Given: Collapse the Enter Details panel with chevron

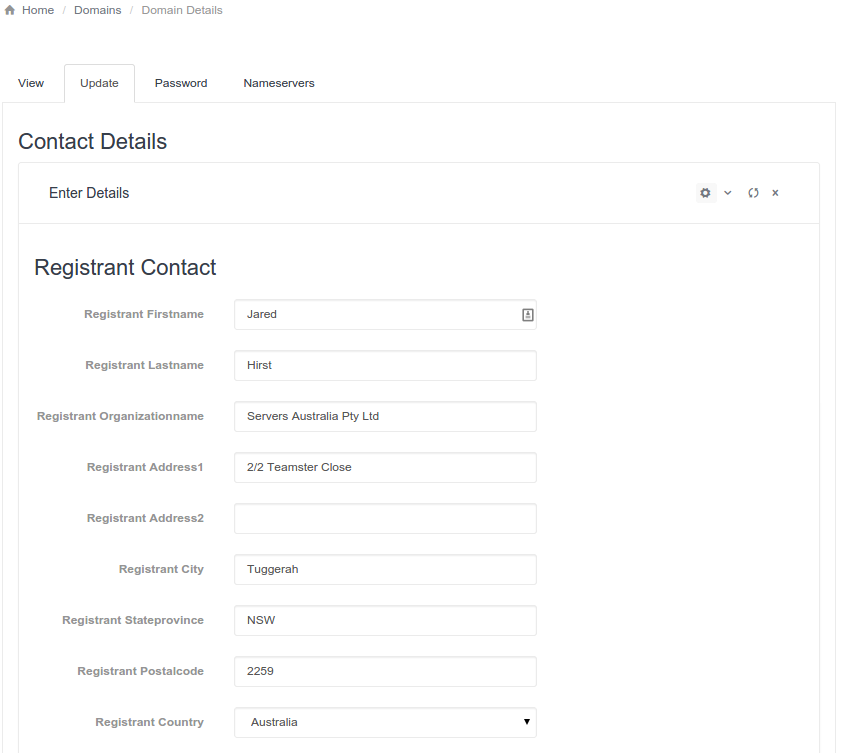Looking at the screenshot, I should tap(728, 193).
